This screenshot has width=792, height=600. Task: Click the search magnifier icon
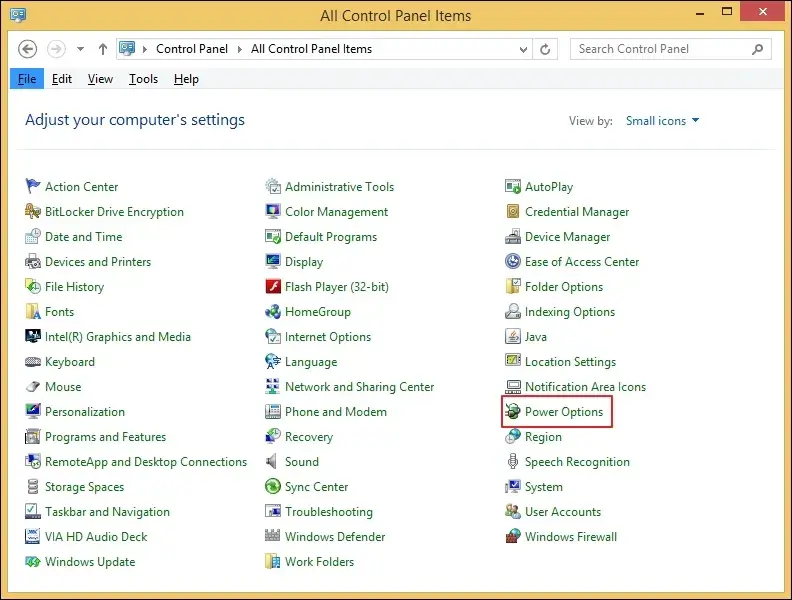point(757,49)
